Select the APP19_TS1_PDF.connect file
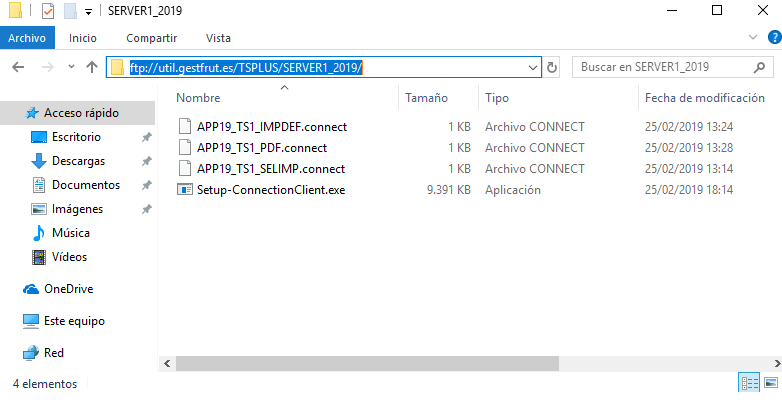Screen dimensions: 782x412 pos(262,147)
